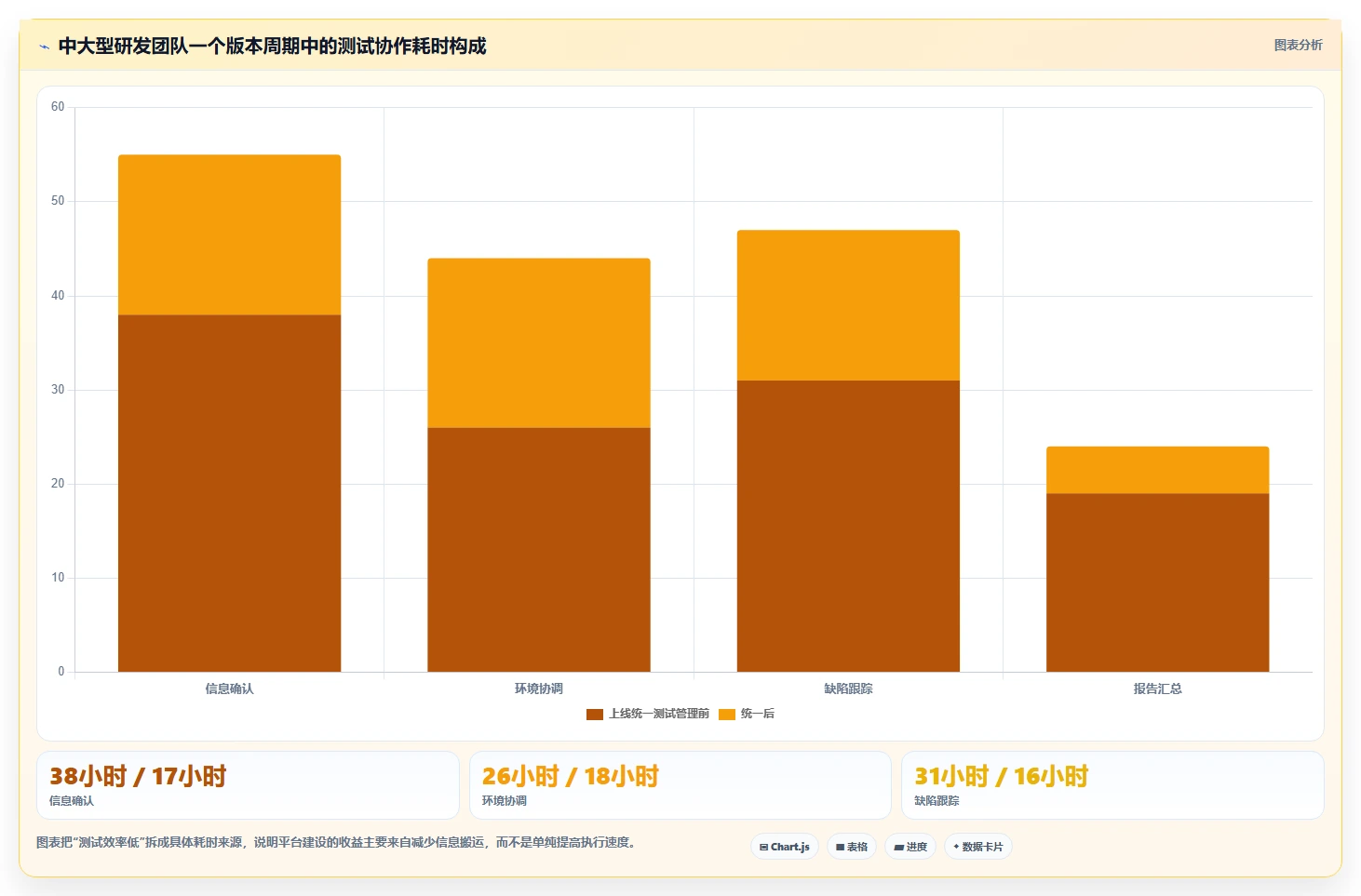Click the y-axis value 0
The height and width of the screenshot is (896, 1361).
pos(61,672)
